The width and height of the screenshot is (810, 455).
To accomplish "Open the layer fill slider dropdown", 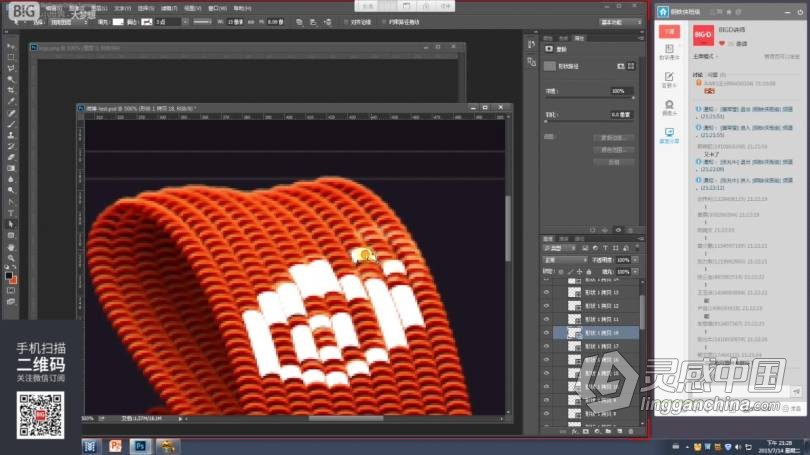I will click(635, 272).
